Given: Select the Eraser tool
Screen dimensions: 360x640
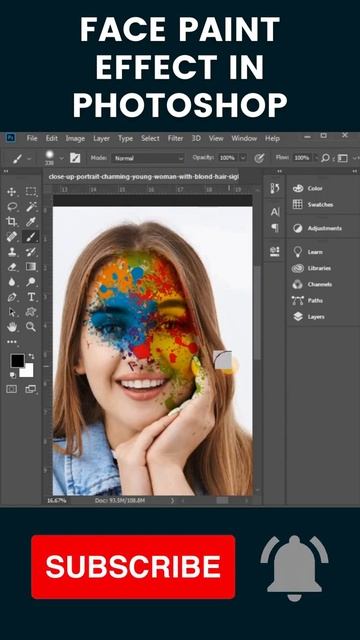Looking at the screenshot, I should click(11, 267).
